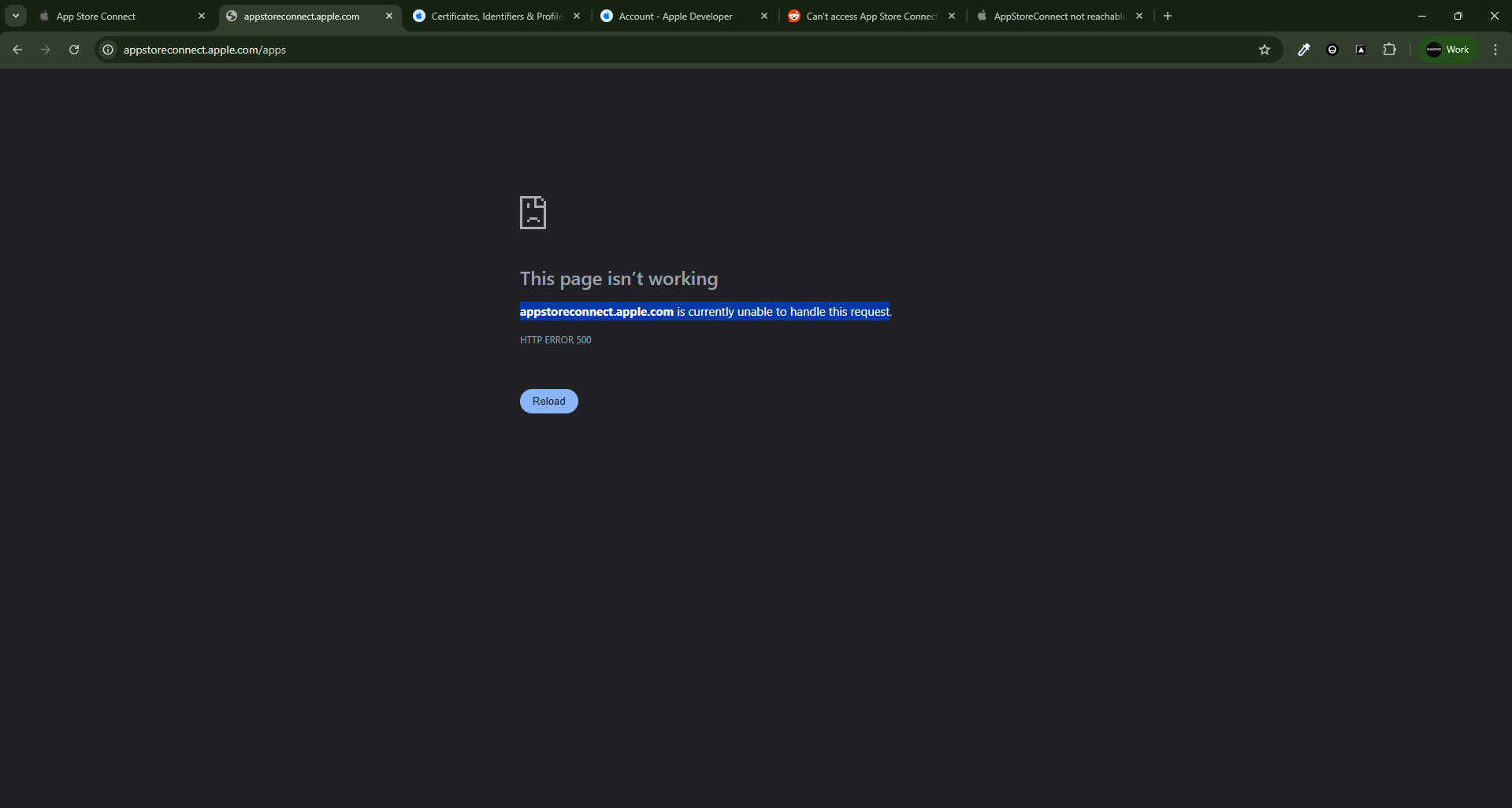This screenshot has width=1512, height=808.
Task: Go back using the browser back arrow
Action: pyautogui.click(x=17, y=50)
